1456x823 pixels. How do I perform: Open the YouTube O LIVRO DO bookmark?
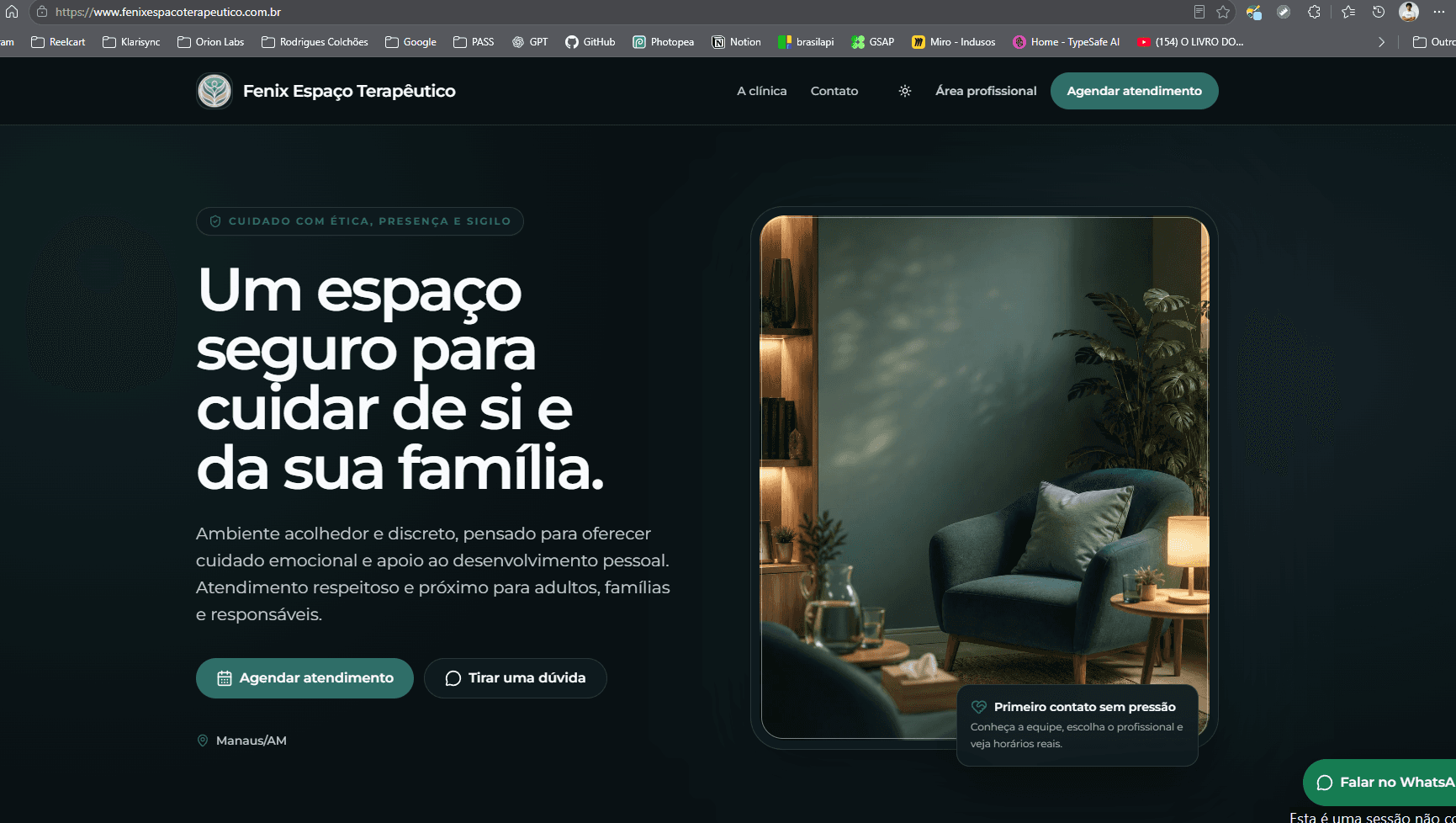click(1190, 42)
